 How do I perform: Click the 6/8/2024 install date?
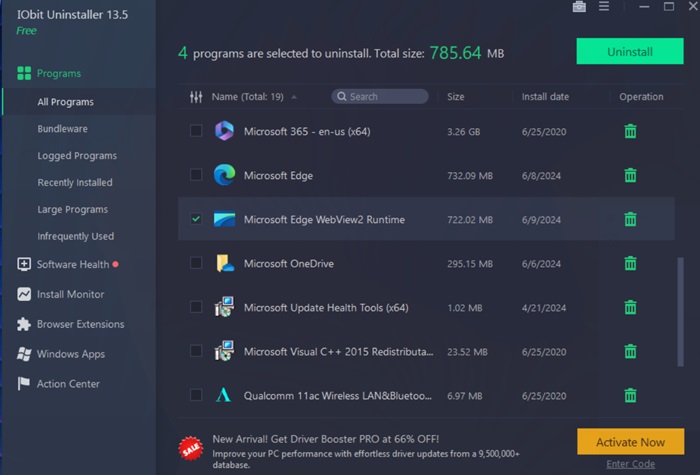(541, 176)
